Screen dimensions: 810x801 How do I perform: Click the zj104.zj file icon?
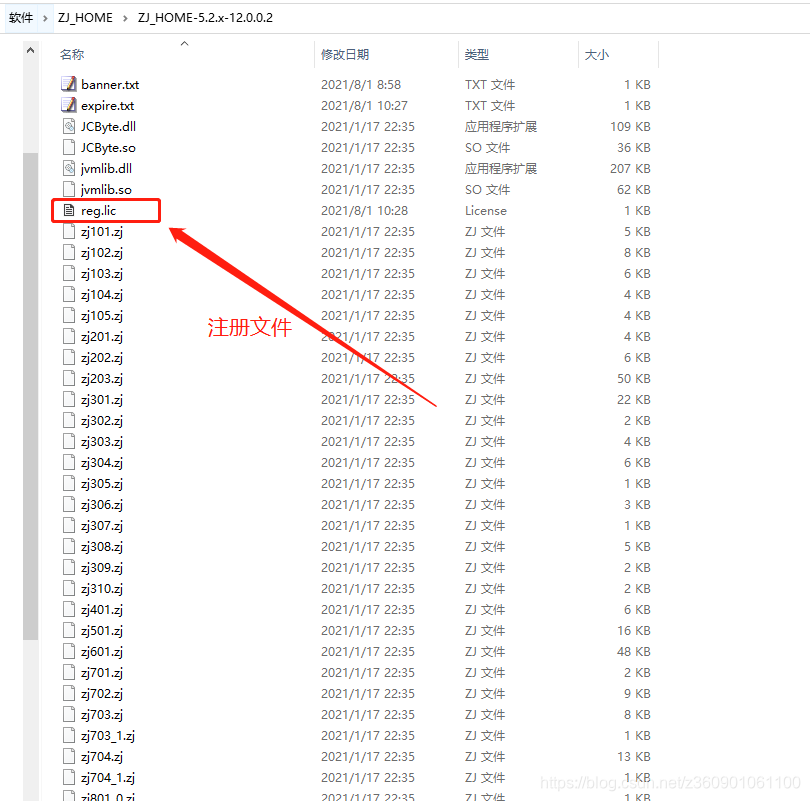[x=69, y=294]
